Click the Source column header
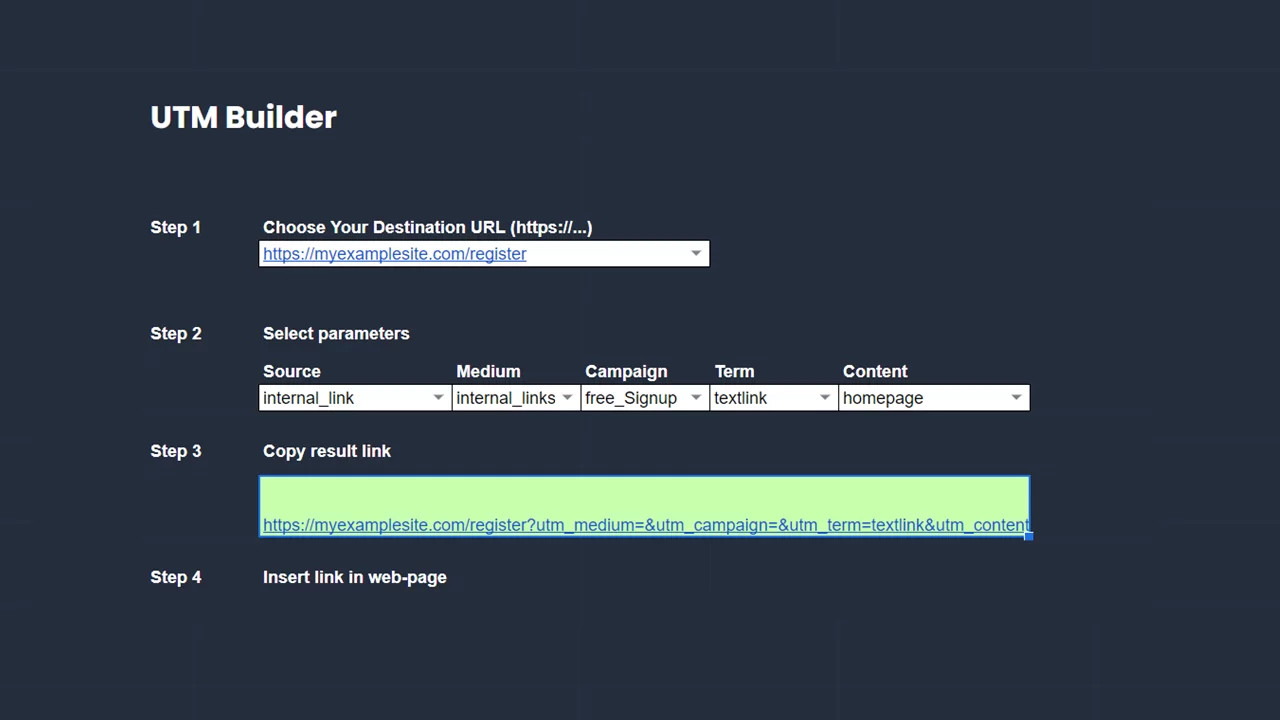1280x720 pixels. (291, 371)
